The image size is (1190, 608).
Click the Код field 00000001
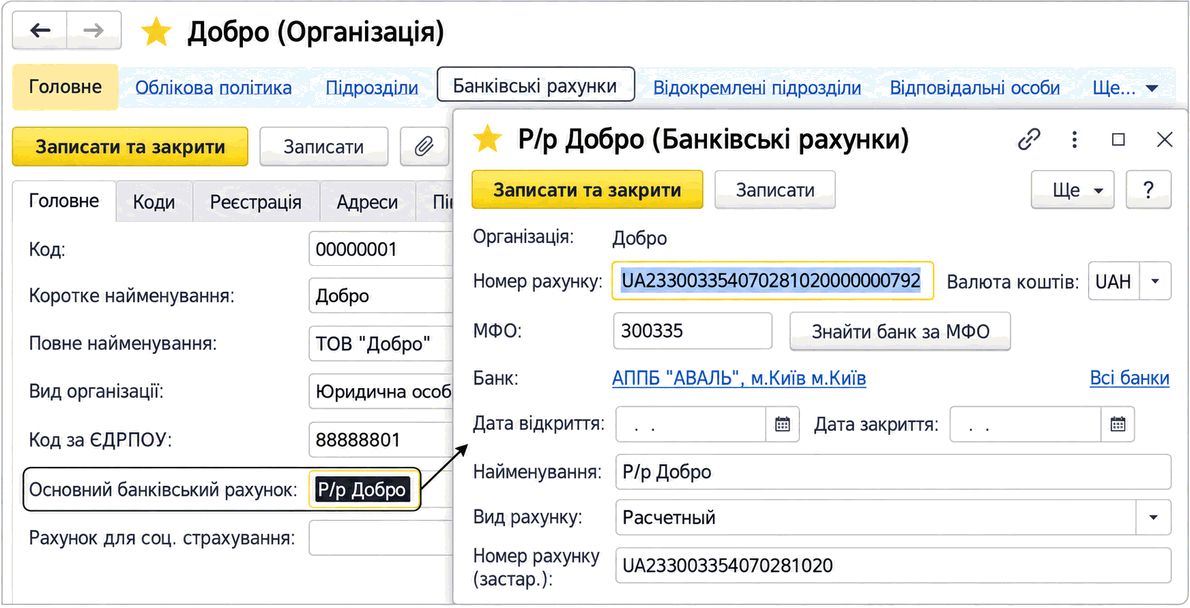379,249
